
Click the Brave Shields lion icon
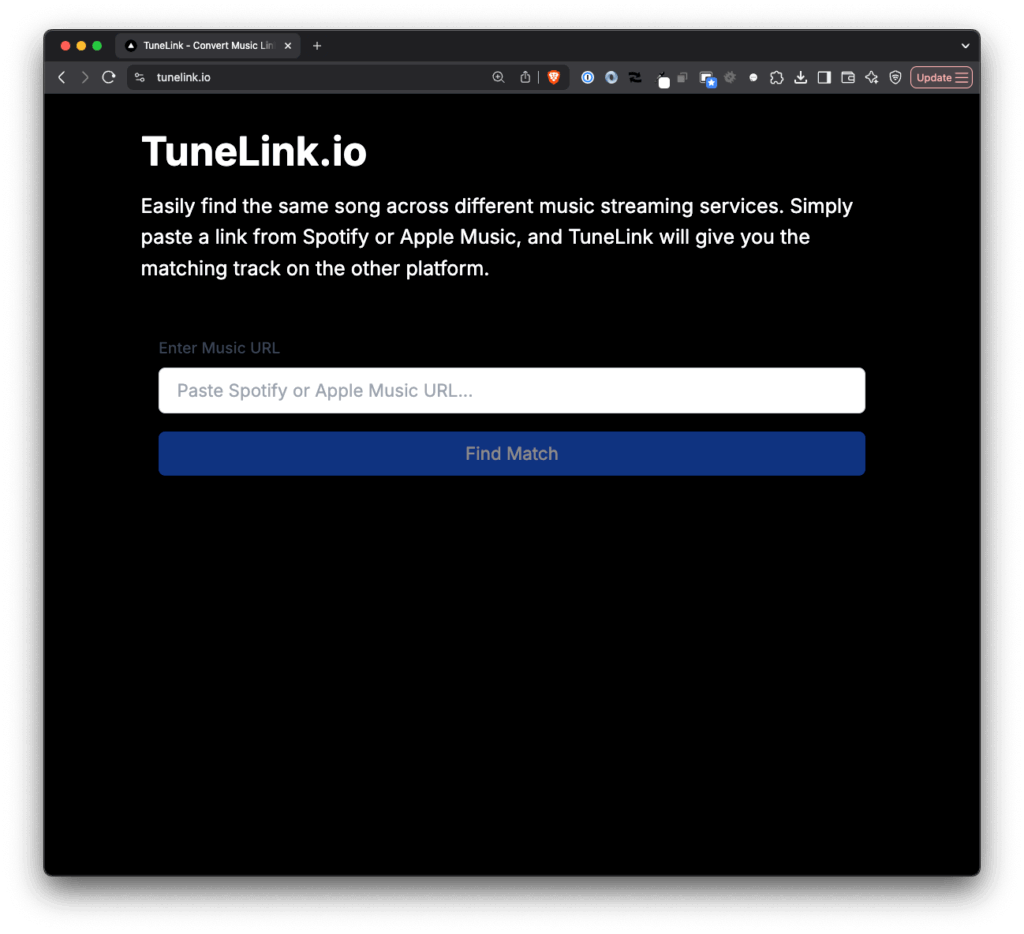(x=553, y=77)
